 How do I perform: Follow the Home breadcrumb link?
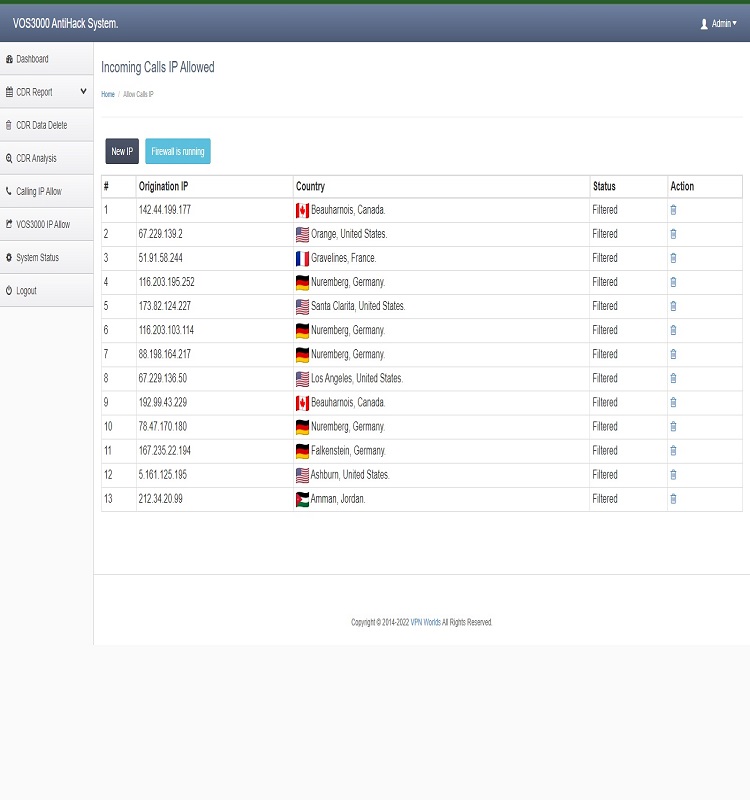108,94
